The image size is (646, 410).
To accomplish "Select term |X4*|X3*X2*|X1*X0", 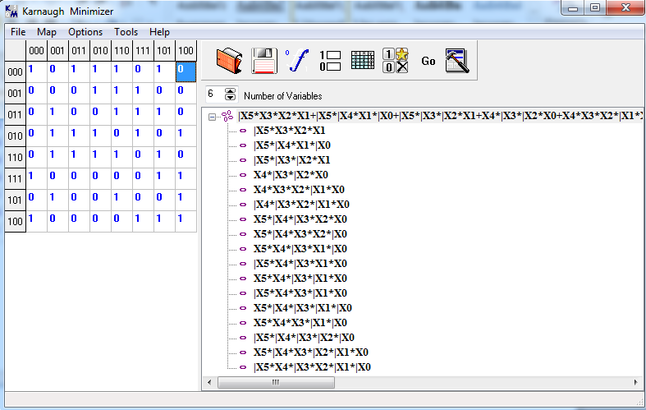I will pos(302,205).
